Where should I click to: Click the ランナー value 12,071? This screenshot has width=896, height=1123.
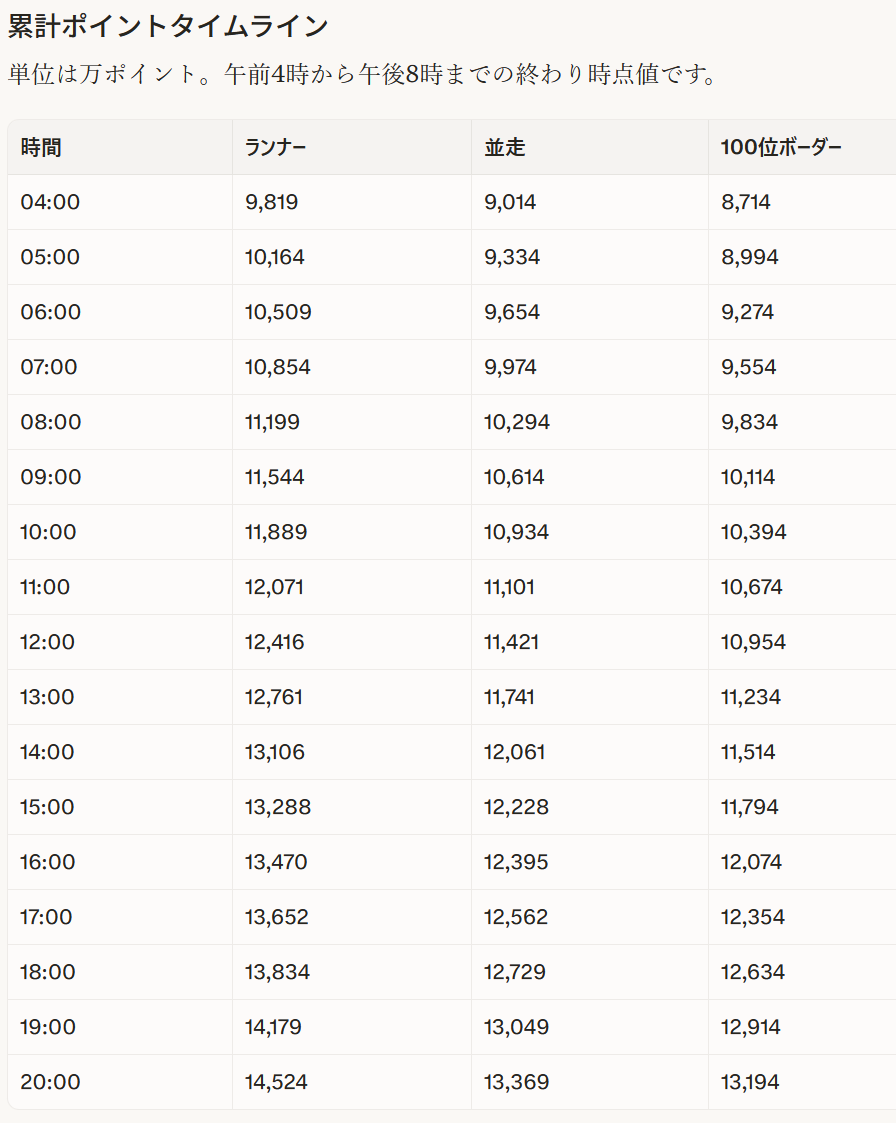tap(275, 588)
